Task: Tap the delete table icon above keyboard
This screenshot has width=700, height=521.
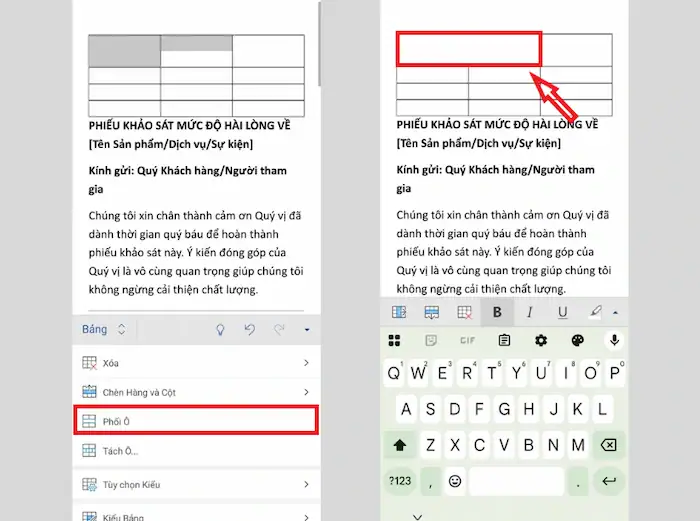Action: click(x=464, y=312)
